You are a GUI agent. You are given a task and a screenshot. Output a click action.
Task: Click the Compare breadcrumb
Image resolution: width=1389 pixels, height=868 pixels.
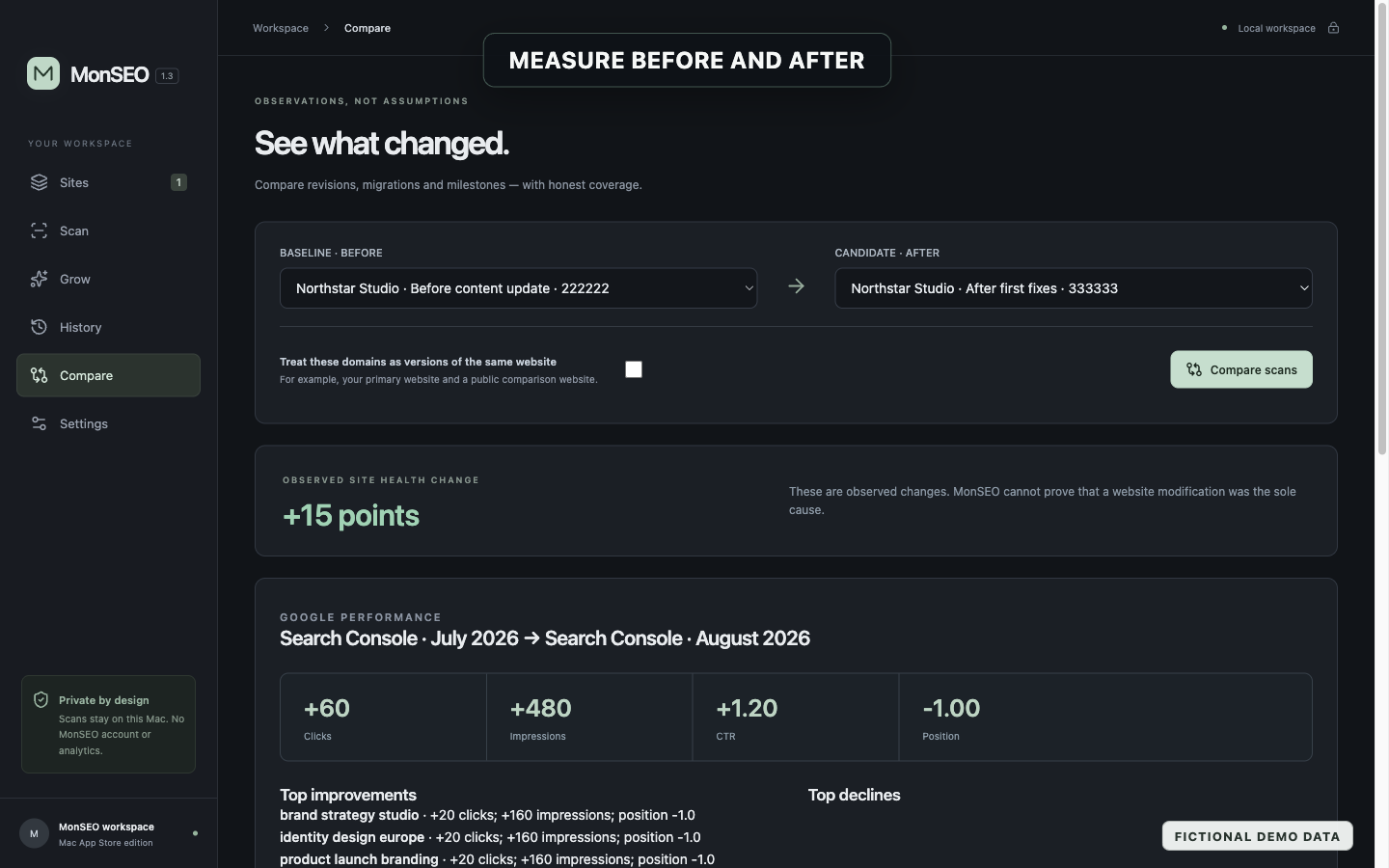368,28
